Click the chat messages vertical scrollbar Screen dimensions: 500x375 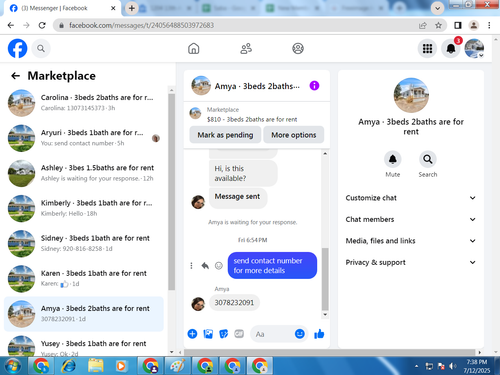pos(325,279)
